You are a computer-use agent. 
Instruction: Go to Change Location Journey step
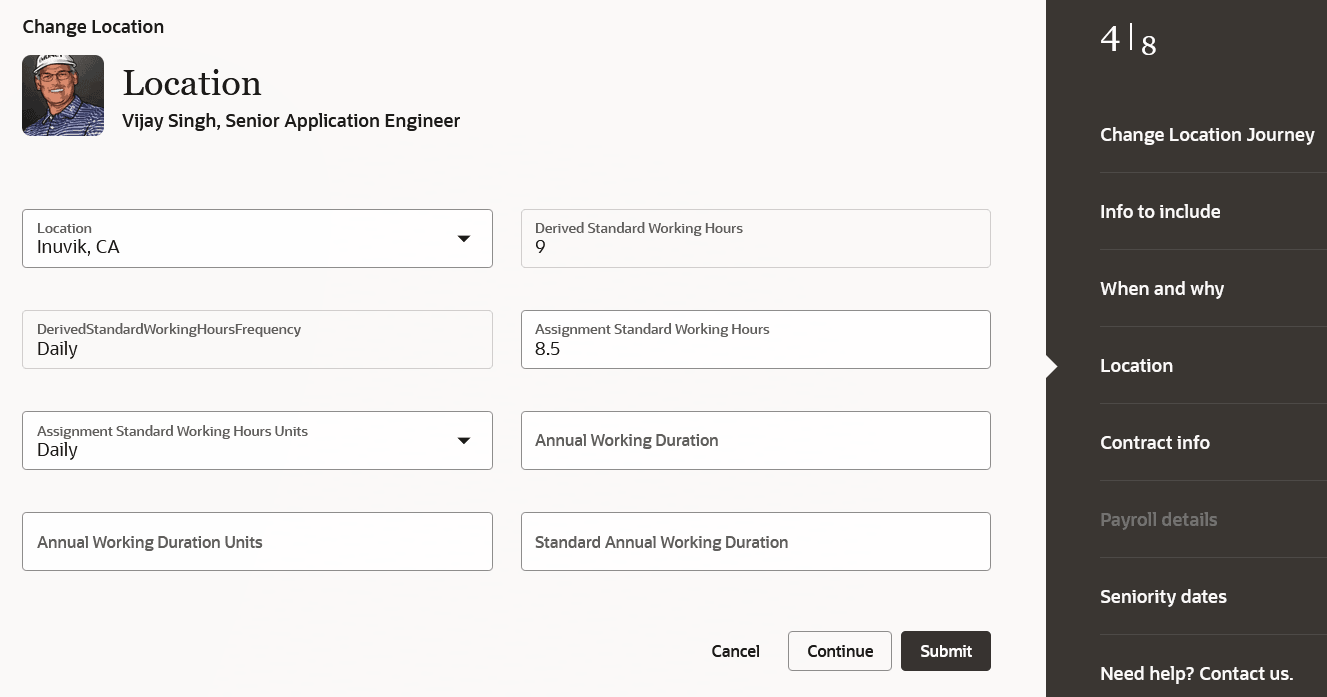pyautogui.click(x=1207, y=135)
